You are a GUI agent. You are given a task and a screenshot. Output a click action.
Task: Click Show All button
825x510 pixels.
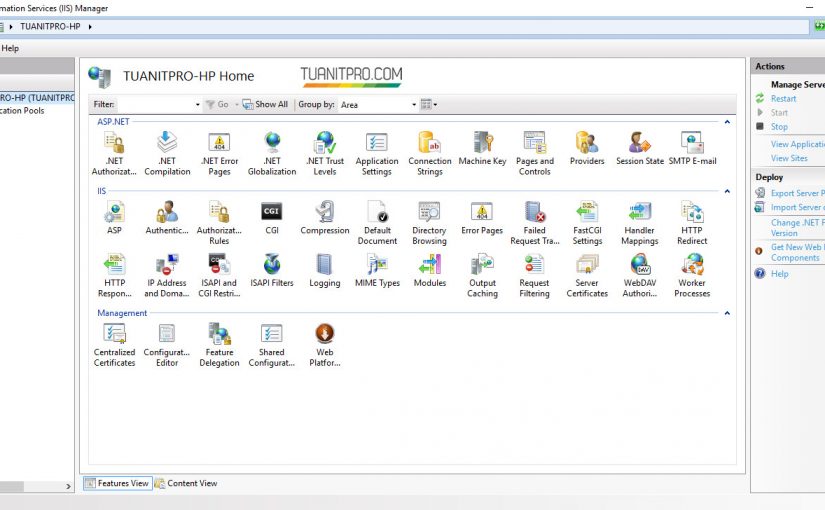[x=265, y=104]
